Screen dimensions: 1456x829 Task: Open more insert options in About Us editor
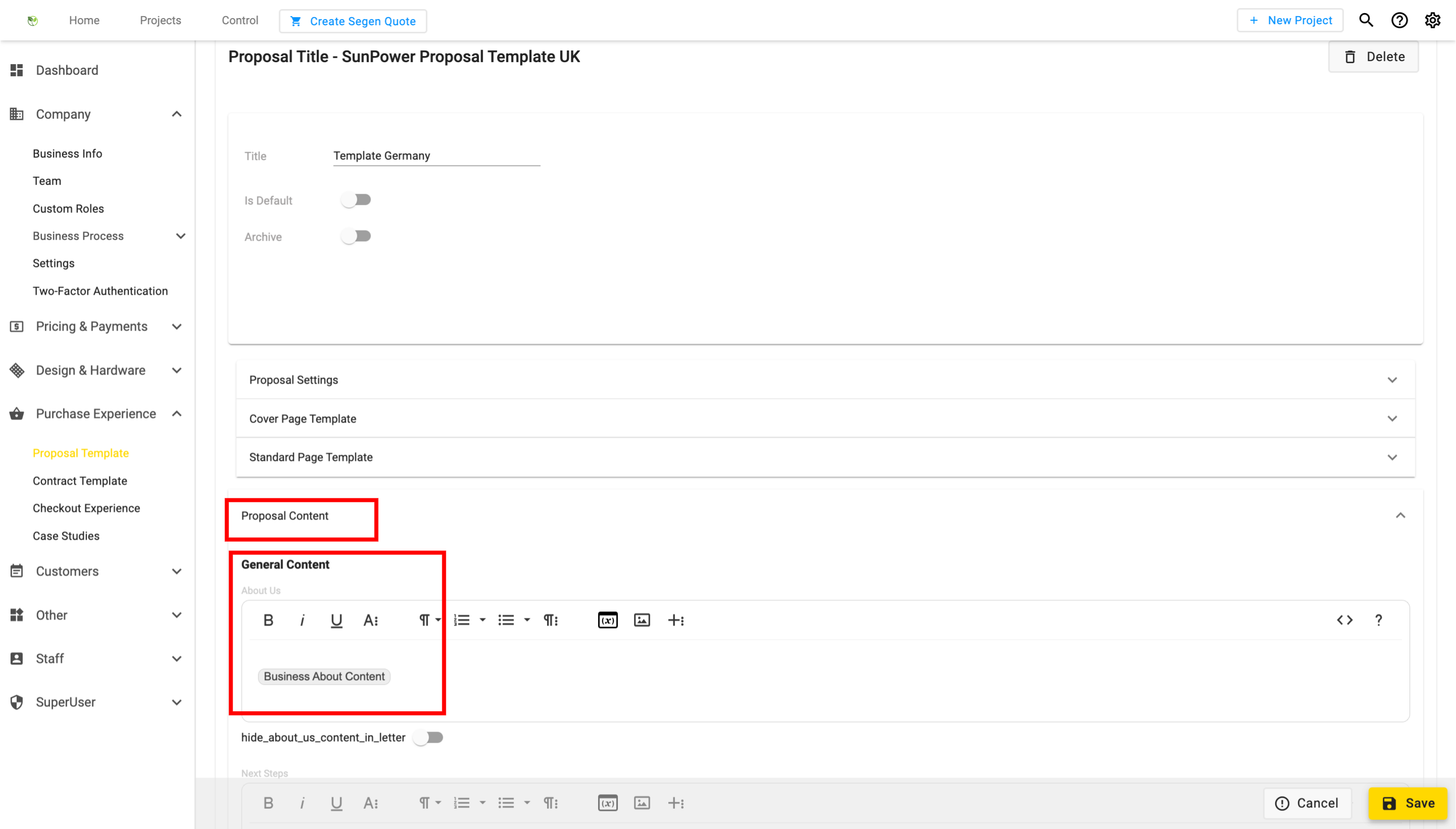(x=676, y=620)
